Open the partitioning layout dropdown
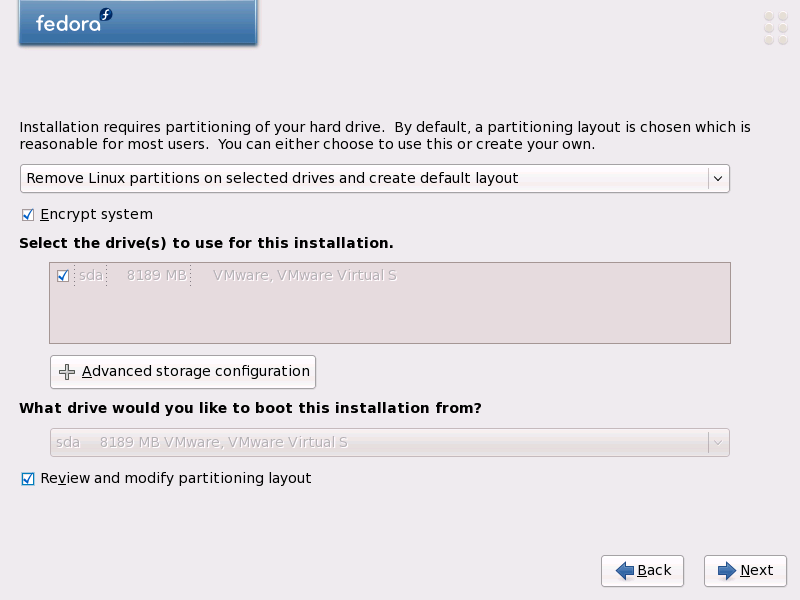This screenshot has width=800, height=600. [x=375, y=178]
